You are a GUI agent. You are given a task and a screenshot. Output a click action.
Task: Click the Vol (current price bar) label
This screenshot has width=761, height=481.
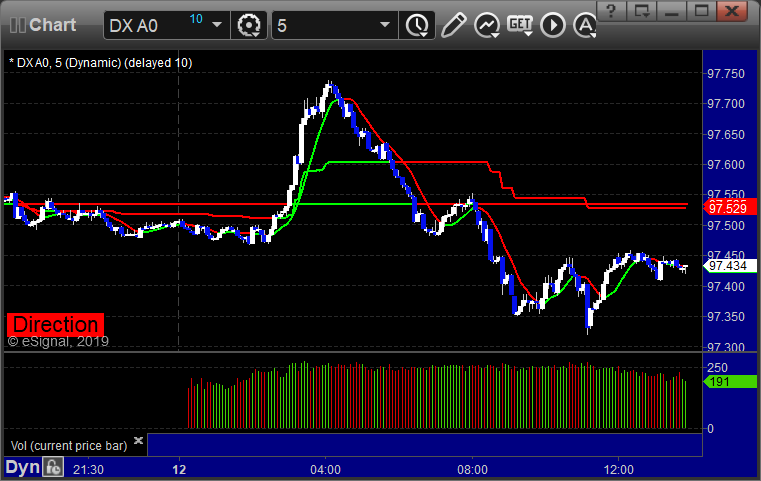coord(69,446)
